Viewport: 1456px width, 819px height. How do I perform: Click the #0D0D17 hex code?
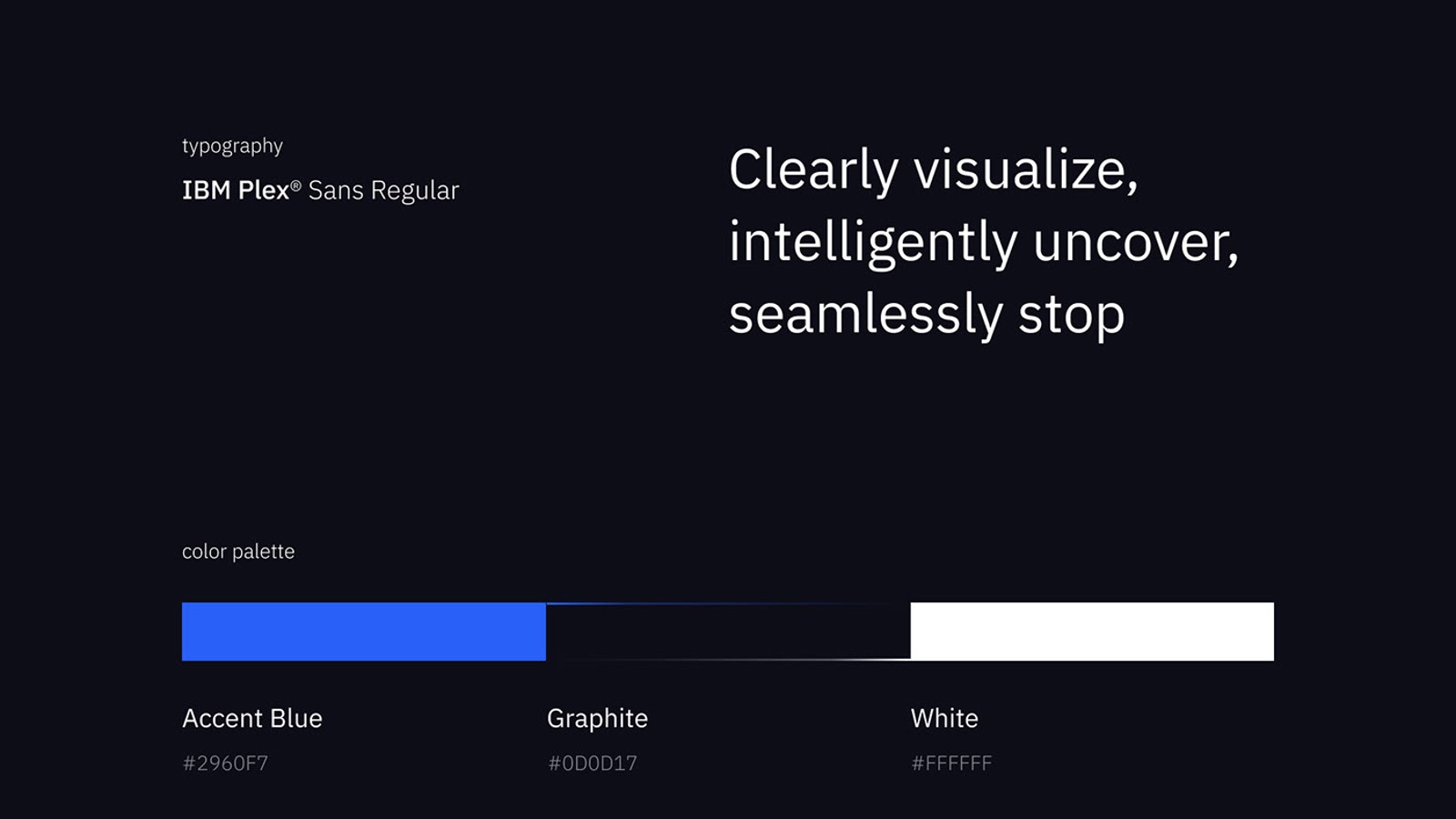592,763
